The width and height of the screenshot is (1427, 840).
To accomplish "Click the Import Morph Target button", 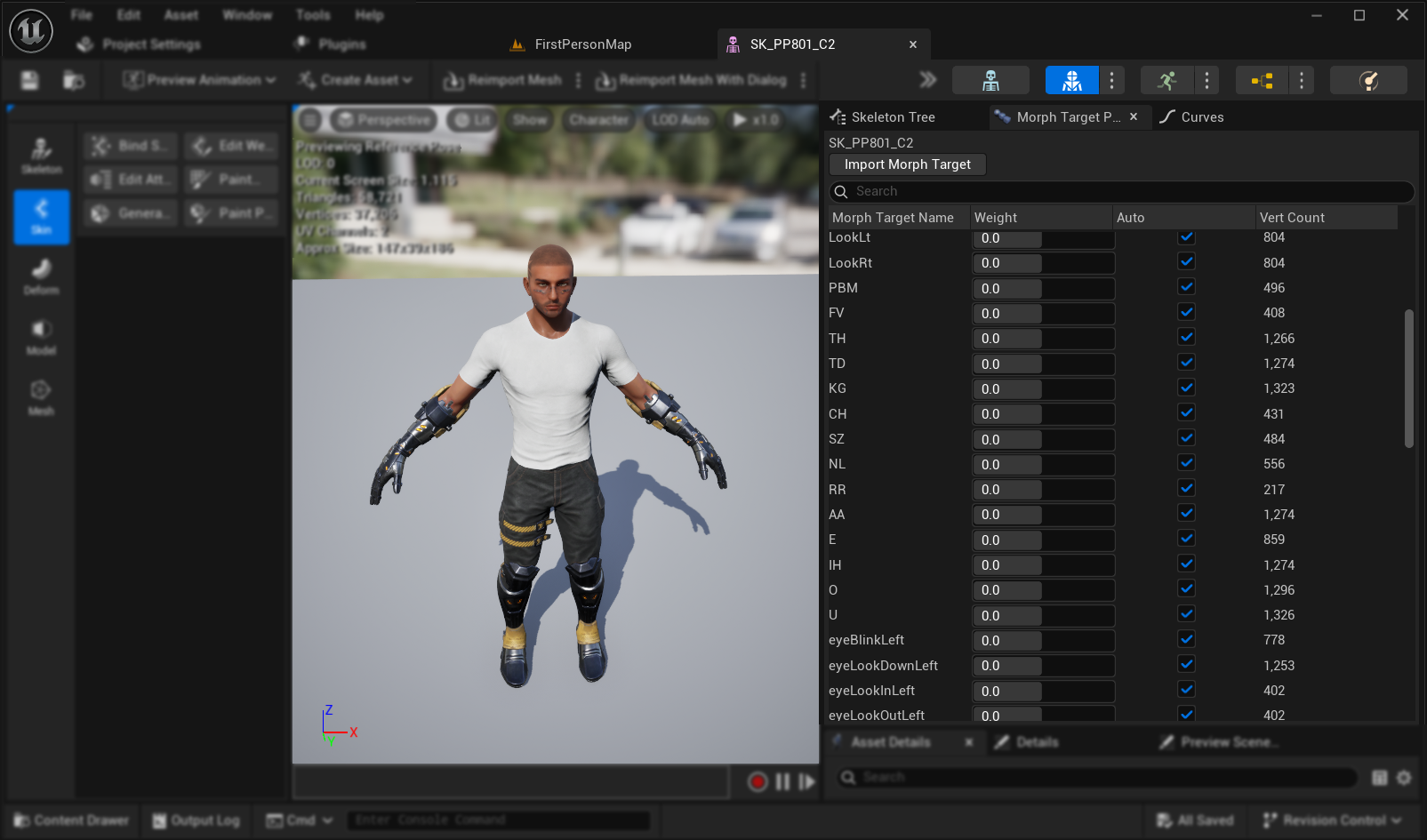I will point(907,164).
